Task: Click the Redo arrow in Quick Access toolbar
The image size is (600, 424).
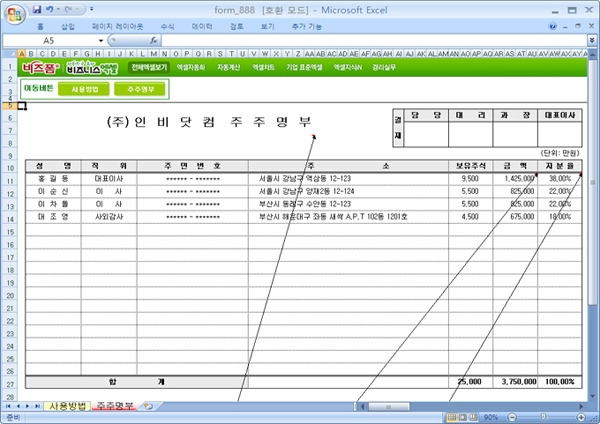Action: 69,9
